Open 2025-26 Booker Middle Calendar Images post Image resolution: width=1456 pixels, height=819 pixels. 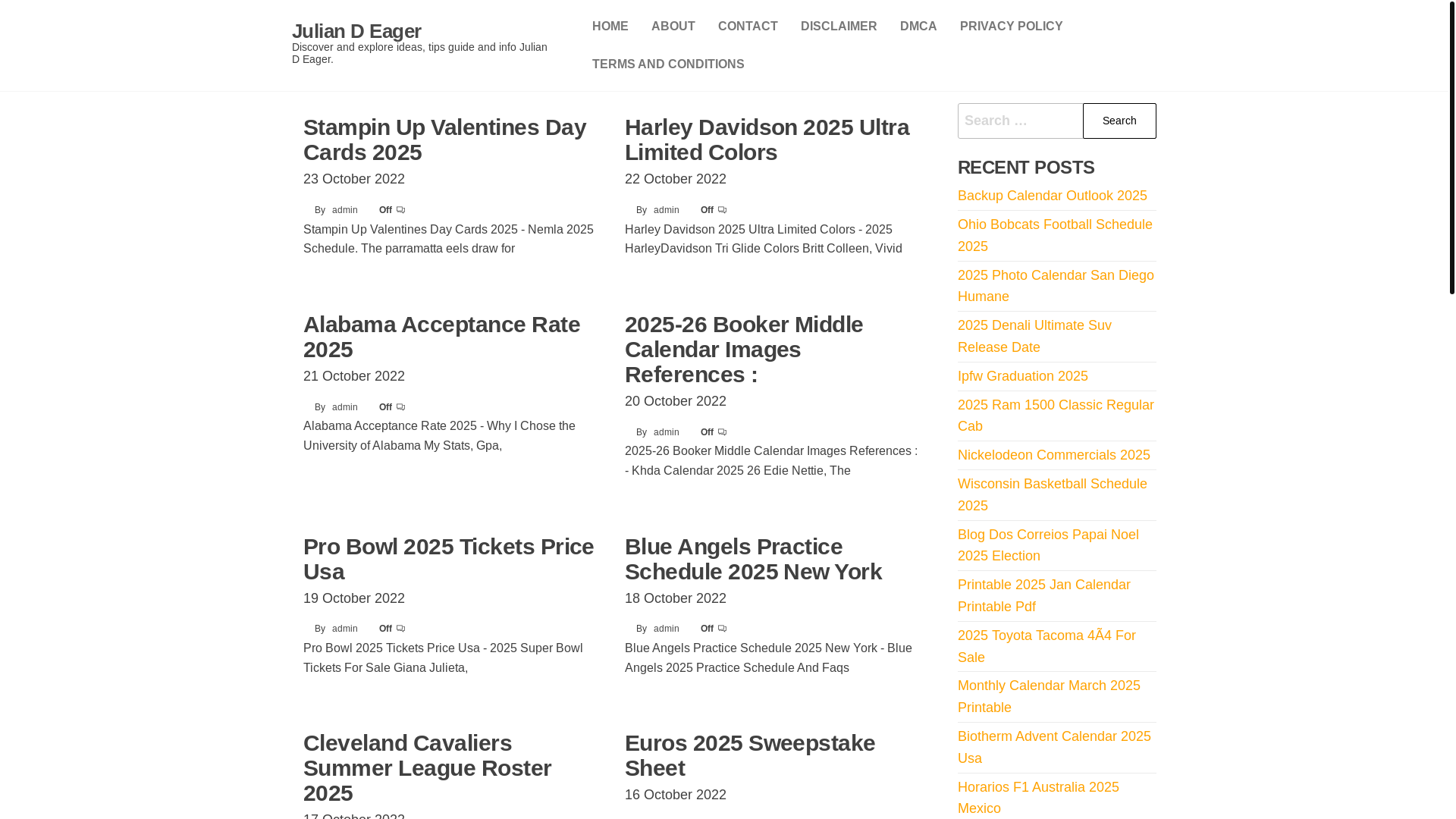pyautogui.click(x=744, y=349)
